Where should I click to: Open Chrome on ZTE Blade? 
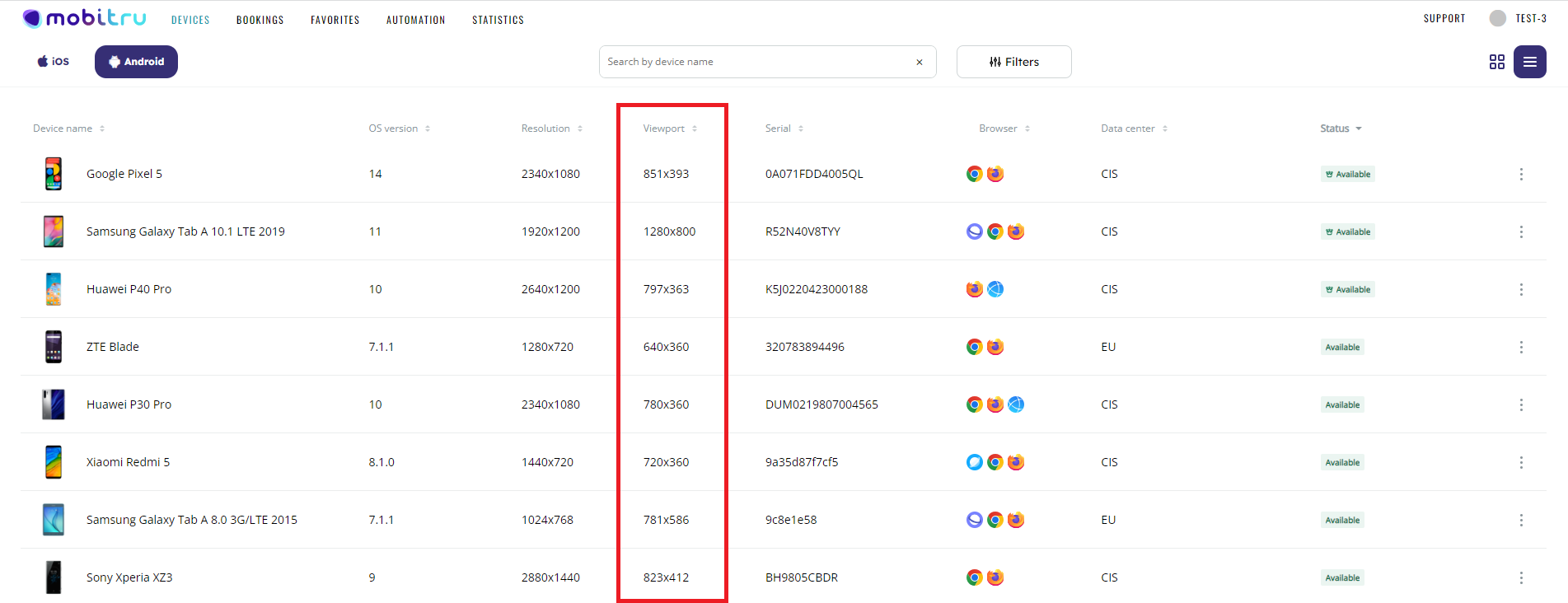(975, 347)
